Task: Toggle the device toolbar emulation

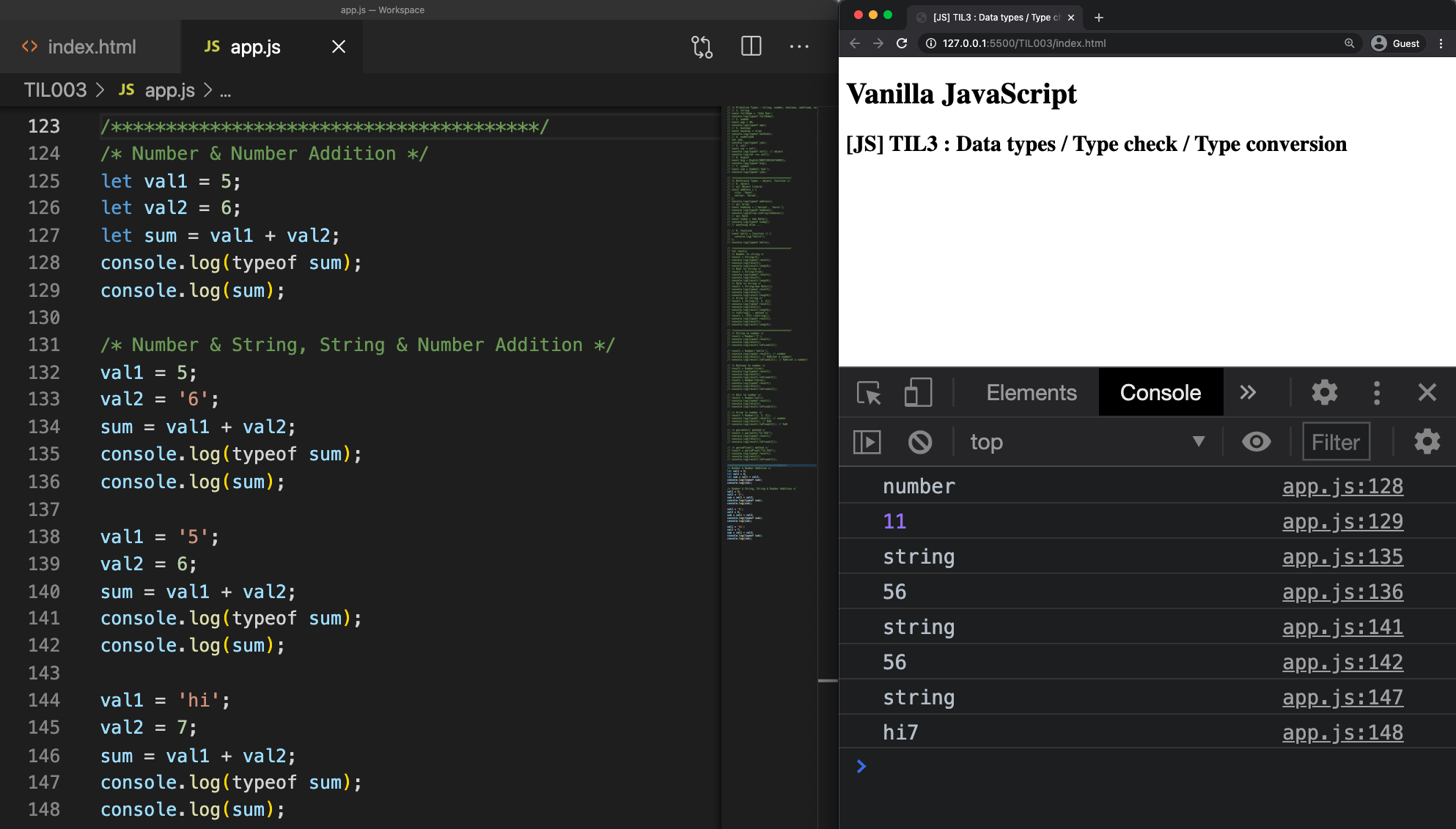Action: (x=918, y=393)
